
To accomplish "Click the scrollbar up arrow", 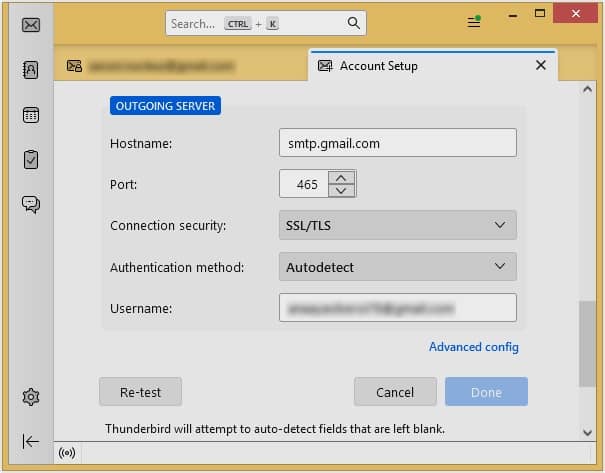I will (587, 90).
